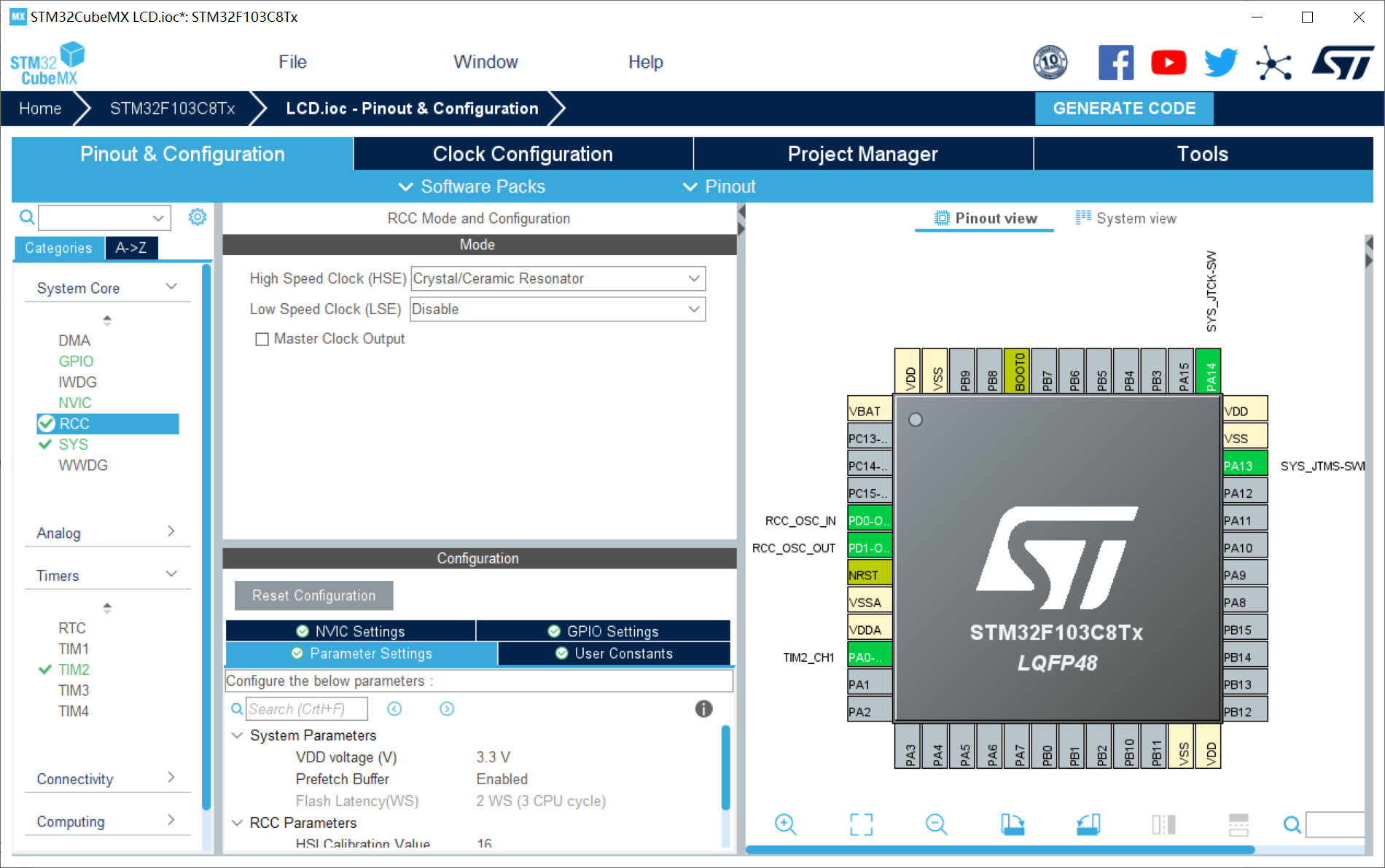This screenshot has width=1385, height=868.
Task: Open Software Packs dropdown
Action: [x=472, y=187]
